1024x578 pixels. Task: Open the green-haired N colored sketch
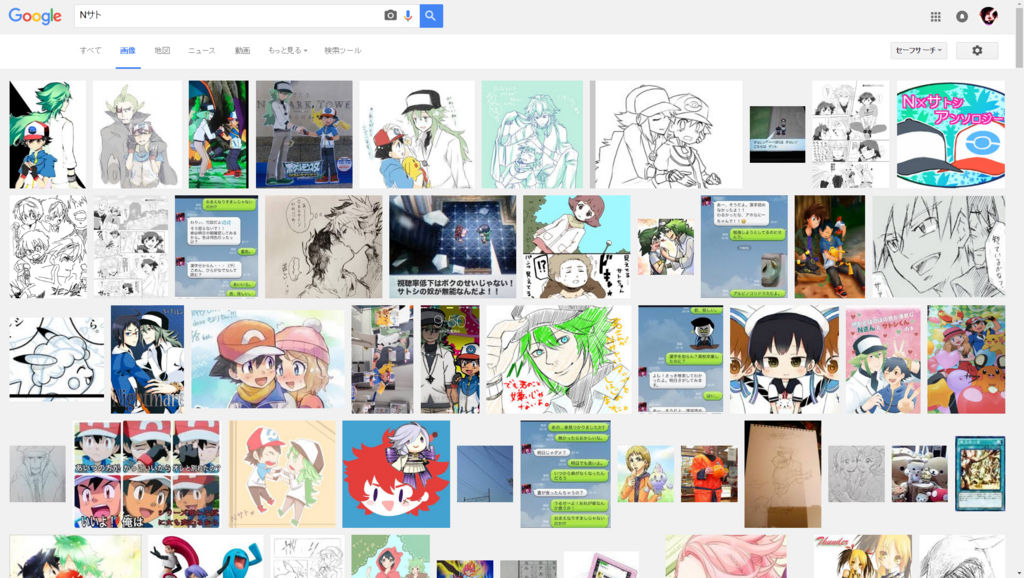click(x=558, y=359)
